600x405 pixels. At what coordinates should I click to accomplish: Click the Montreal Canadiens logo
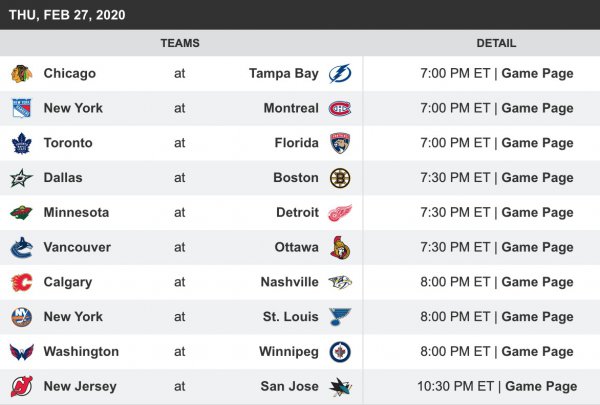click(x=340, y=108)
